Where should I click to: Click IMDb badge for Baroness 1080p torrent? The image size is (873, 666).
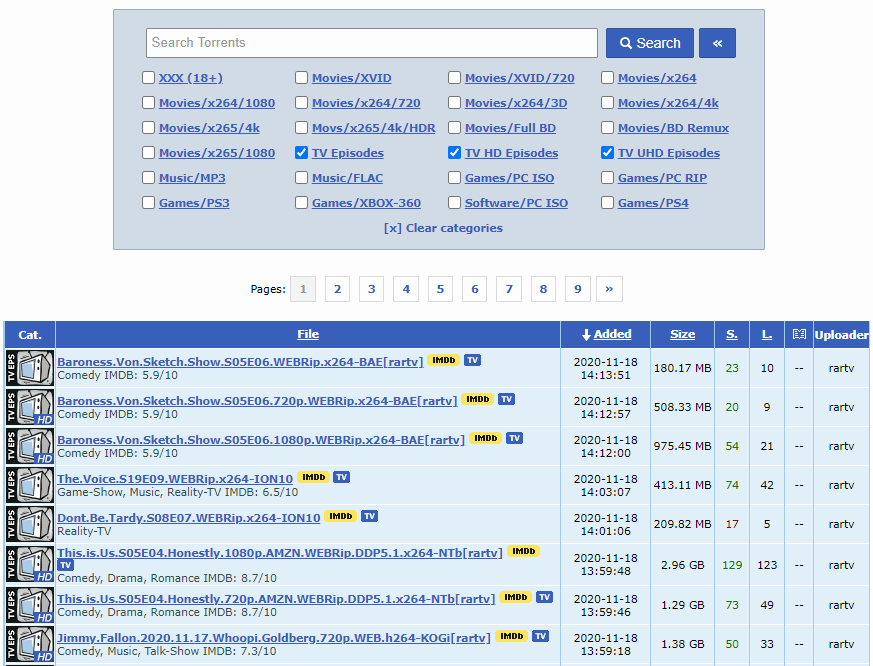(x=485, y=438)
